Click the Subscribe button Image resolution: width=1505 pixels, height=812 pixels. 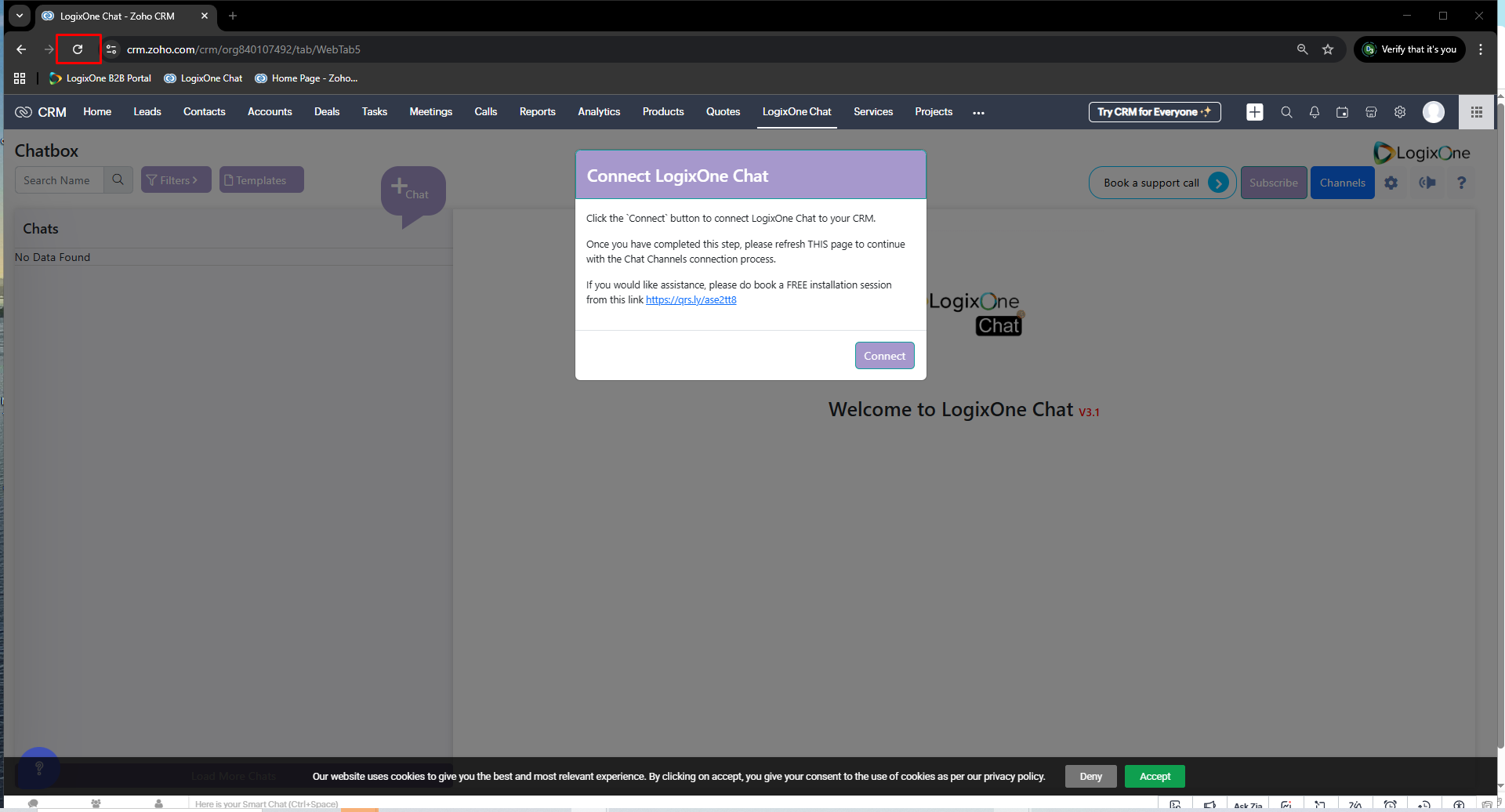(x=1274, y=183)
